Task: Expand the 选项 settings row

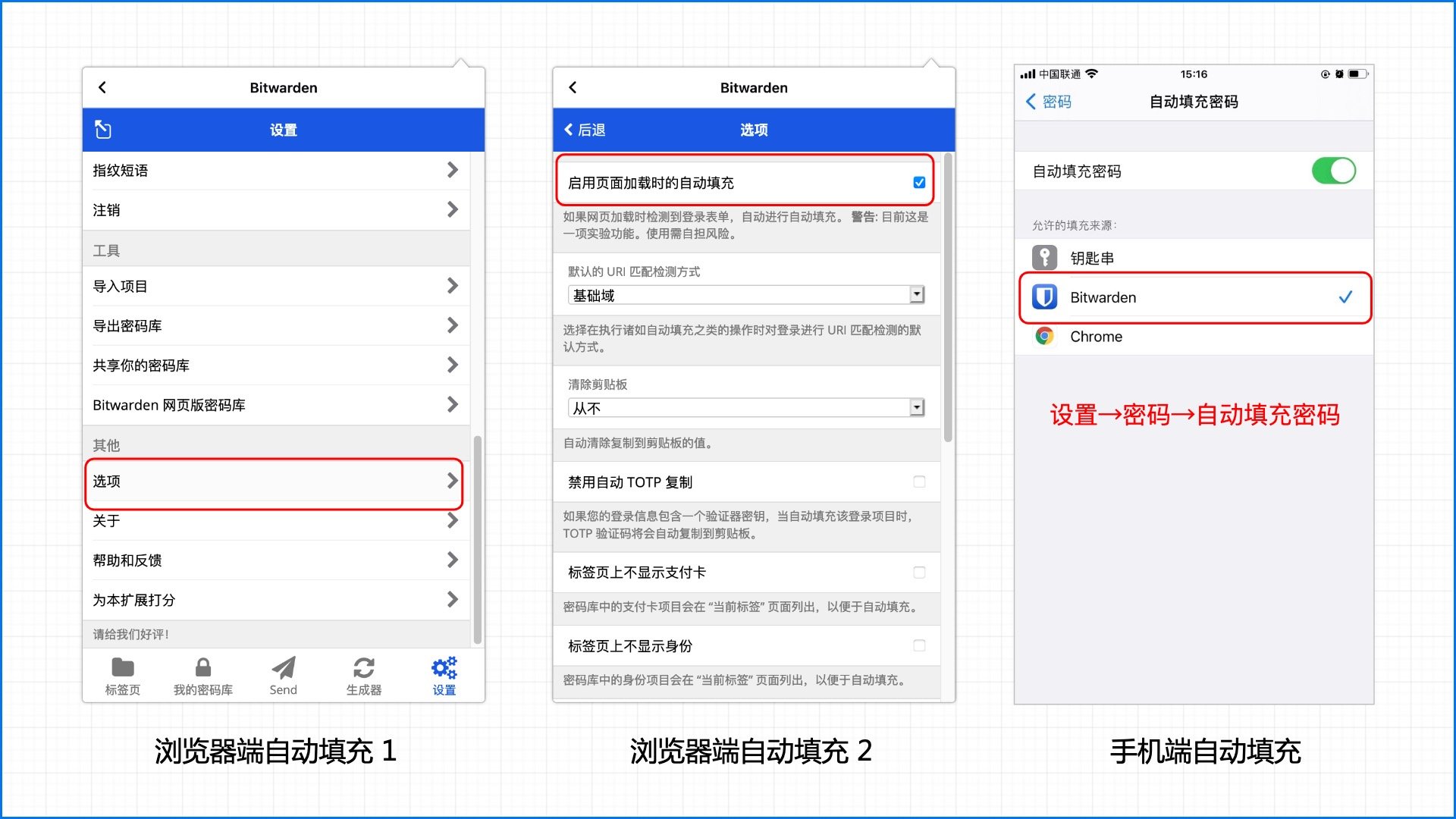Action: click(x=273, y=482)
